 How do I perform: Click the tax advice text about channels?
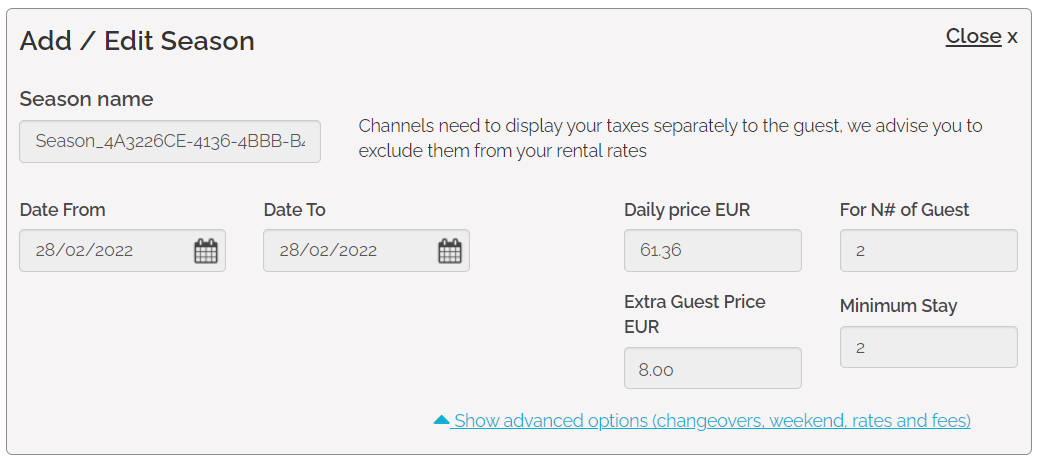670,139
